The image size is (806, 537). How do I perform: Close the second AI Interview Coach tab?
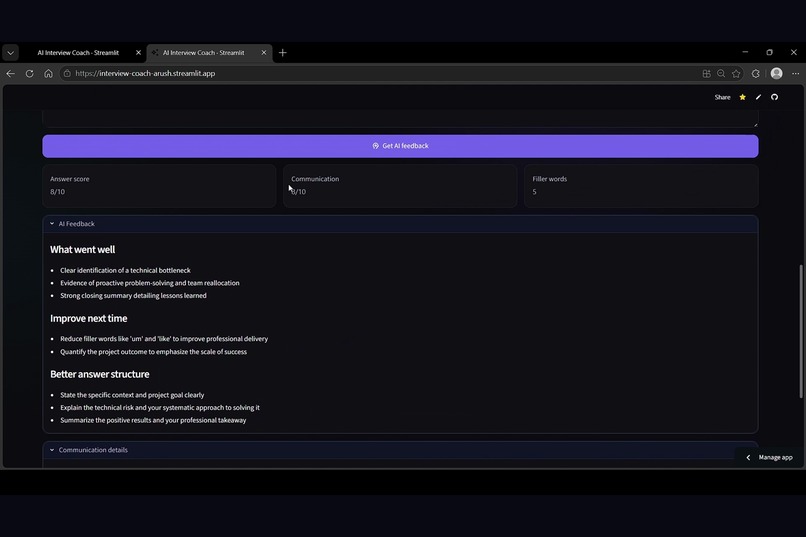264,52
